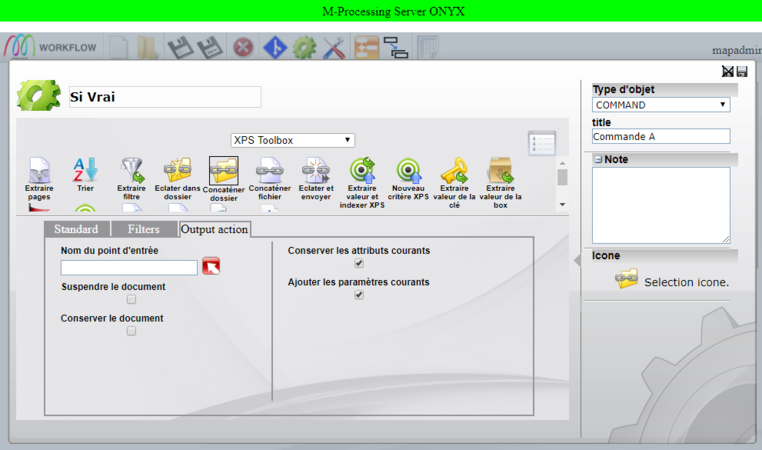Choose the Concaténer dossier tool
The width and height of the screenshot is (762, 450).
223,171
